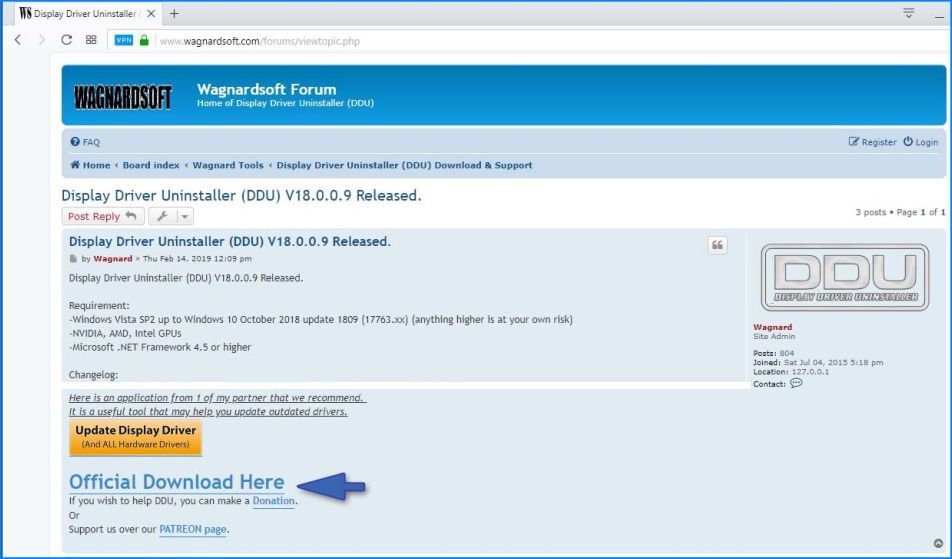This screenshot has height=559, width=952.
Task: Click the browser back arrow
Action: pos(18,41)
